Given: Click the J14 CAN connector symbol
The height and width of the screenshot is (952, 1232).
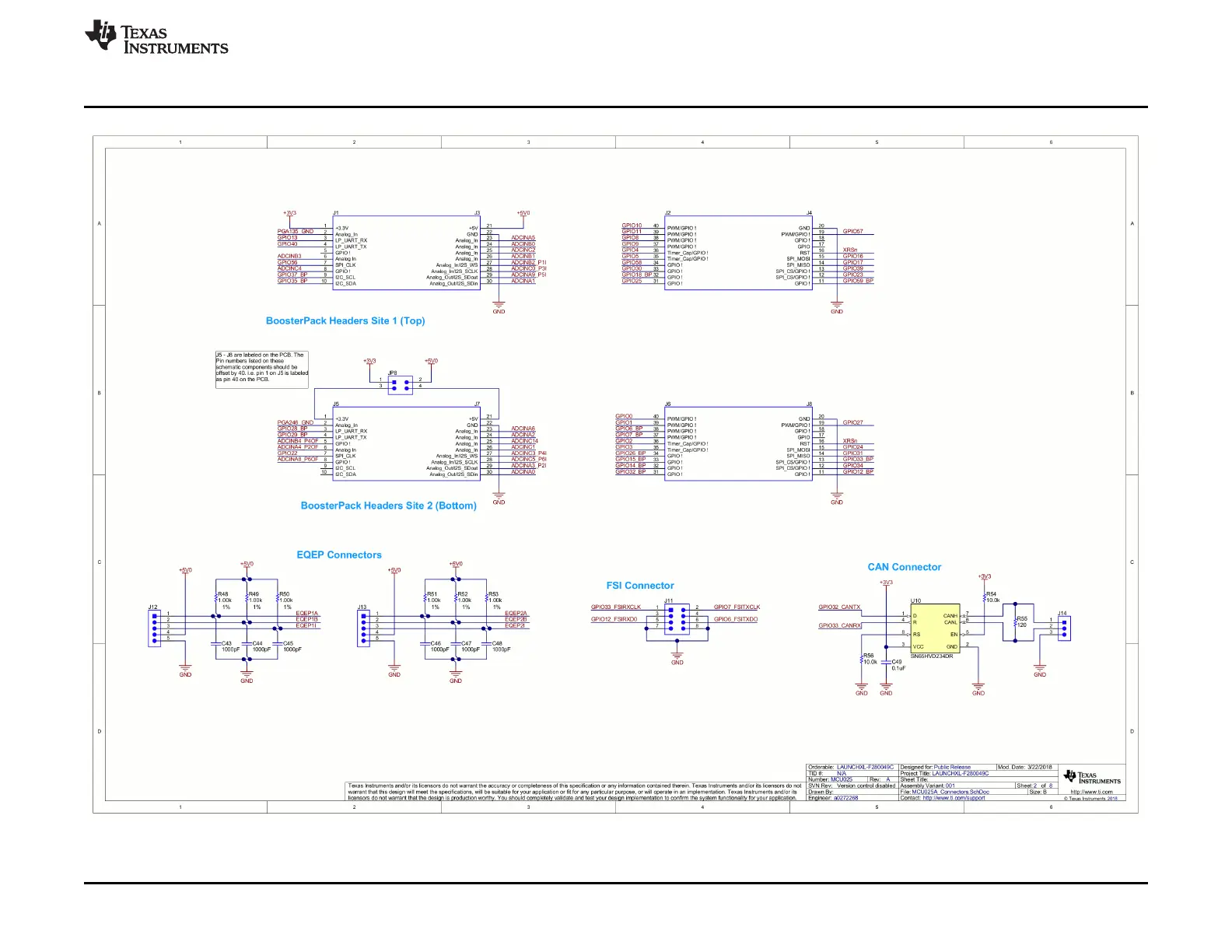Looking at the screenshot, I should (x=1064, y=628).
